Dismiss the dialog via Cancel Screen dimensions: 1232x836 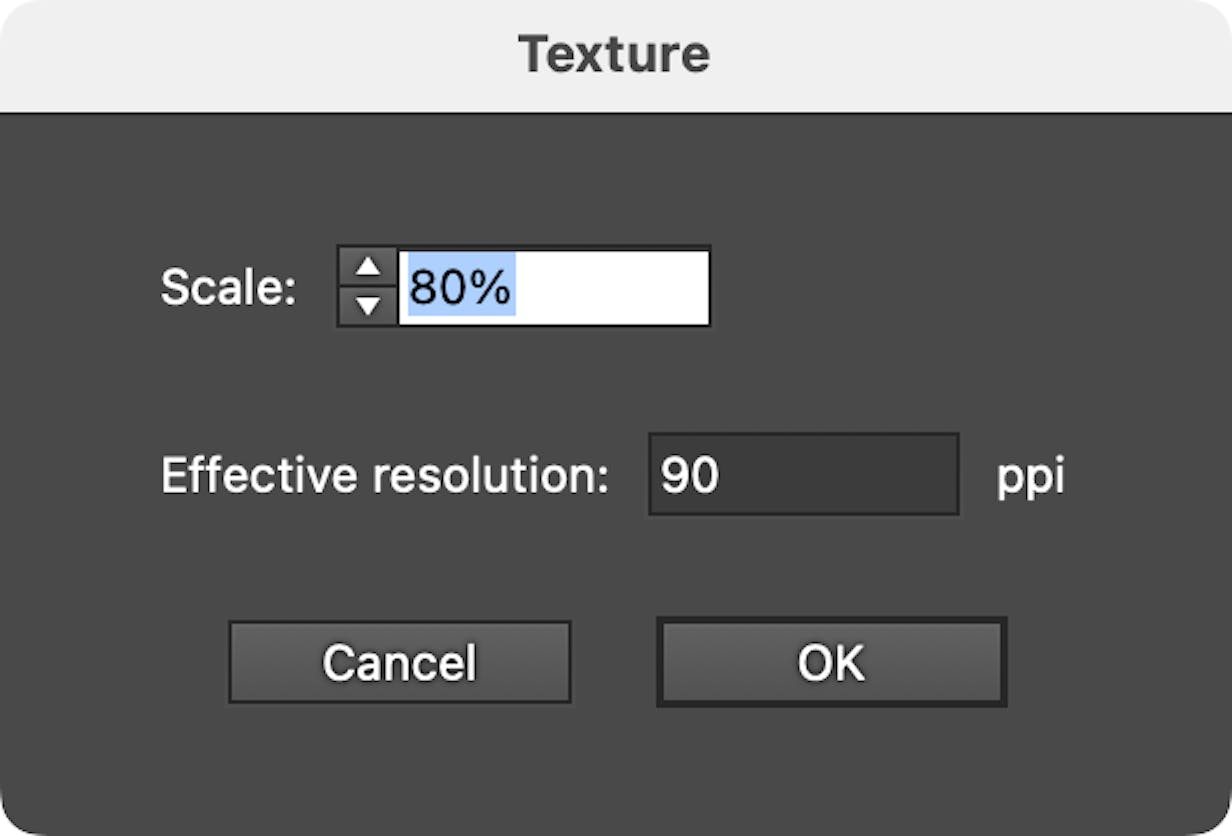click(x=399, y=661)
